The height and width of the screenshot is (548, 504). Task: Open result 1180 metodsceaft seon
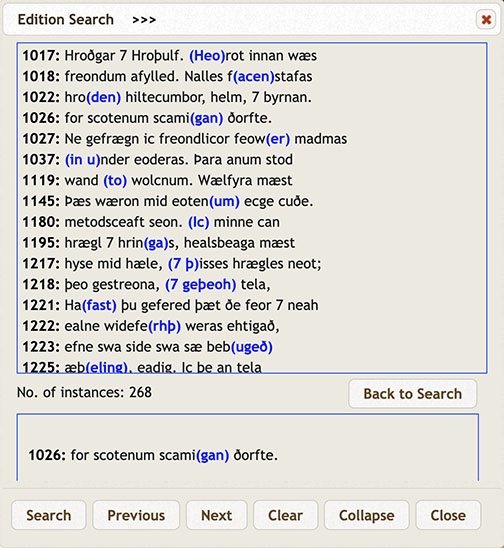pyautogui.click(x=151, y=222)
